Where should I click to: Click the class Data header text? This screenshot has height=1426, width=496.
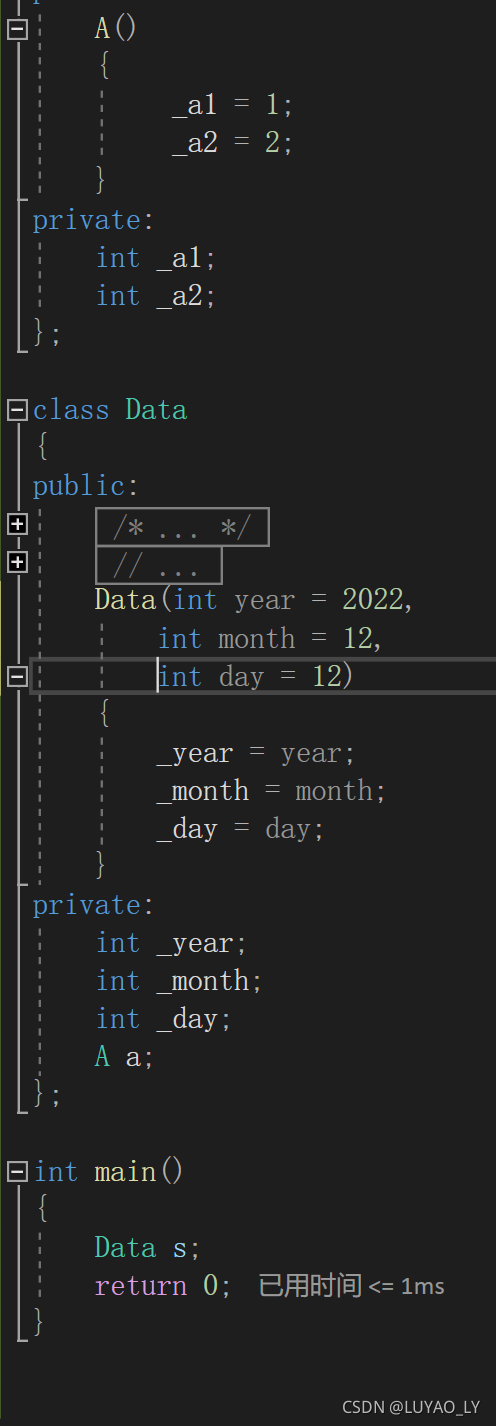(x=110, y=410)
